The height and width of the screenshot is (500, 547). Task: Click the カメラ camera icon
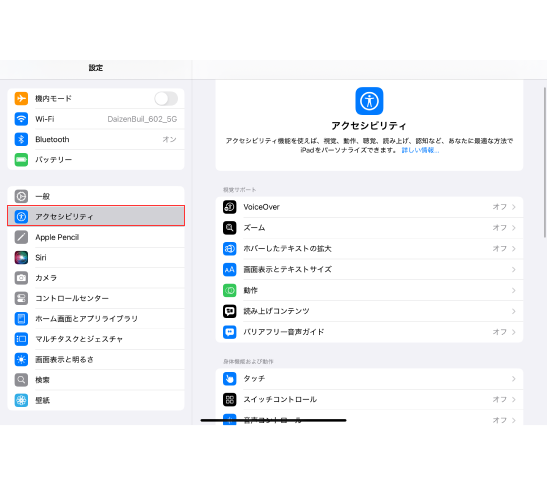coord(21,278)
